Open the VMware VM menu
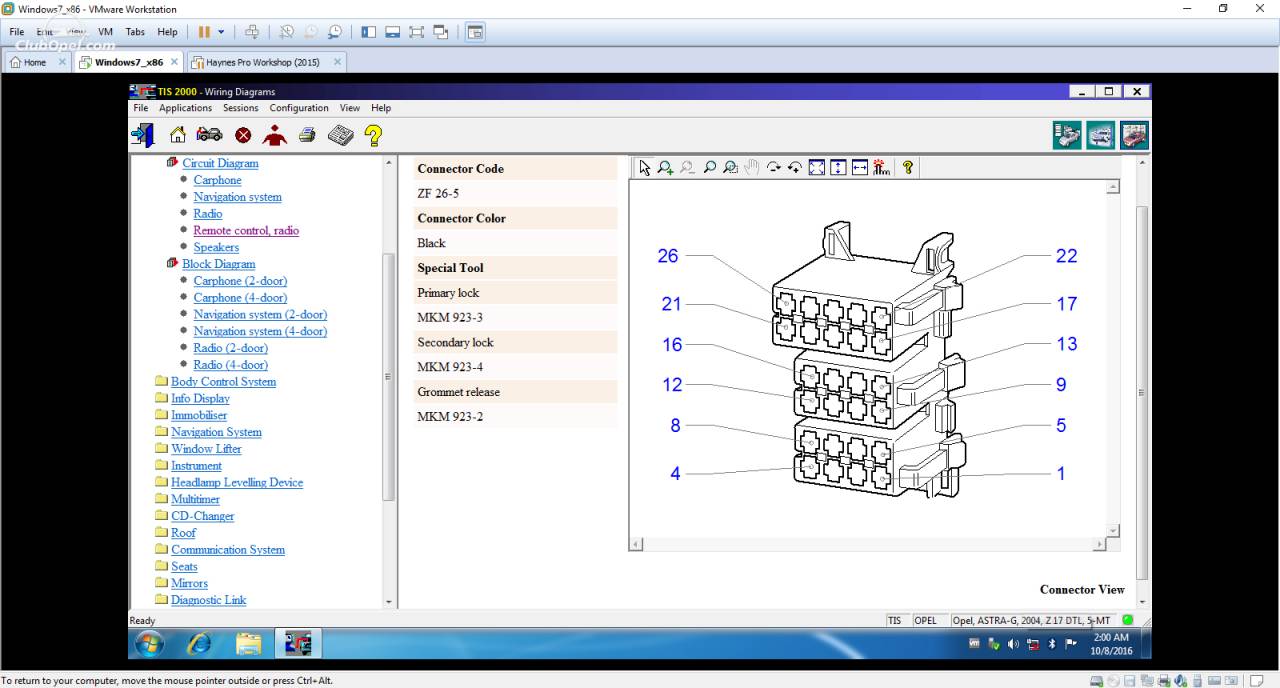Viewport: 1280px width, 688px height. click(x=105, y=32)
